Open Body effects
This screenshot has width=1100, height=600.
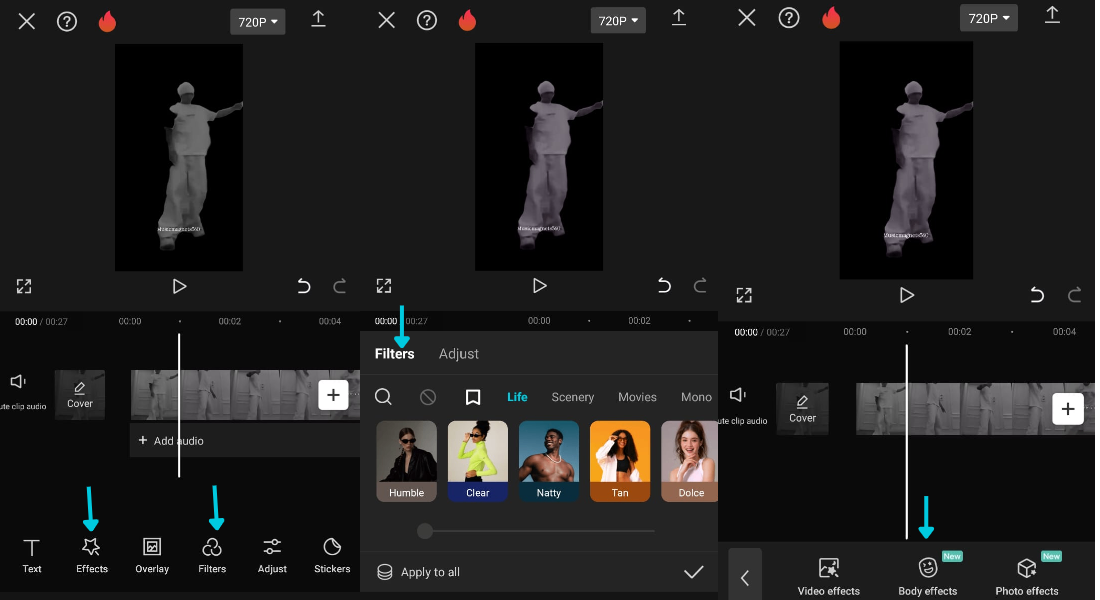[x=927, y=576]
